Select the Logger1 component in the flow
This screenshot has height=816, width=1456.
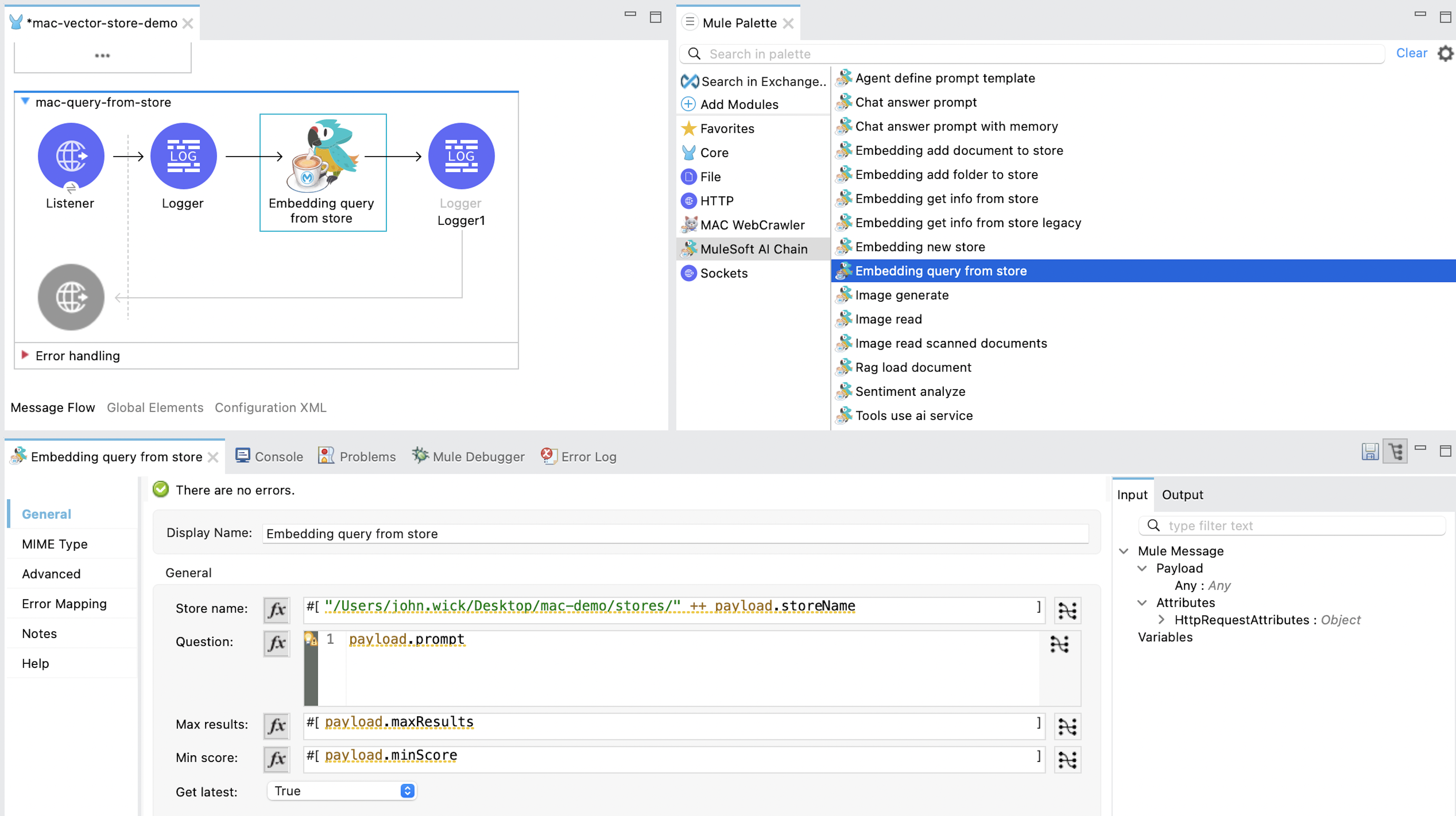461,156
